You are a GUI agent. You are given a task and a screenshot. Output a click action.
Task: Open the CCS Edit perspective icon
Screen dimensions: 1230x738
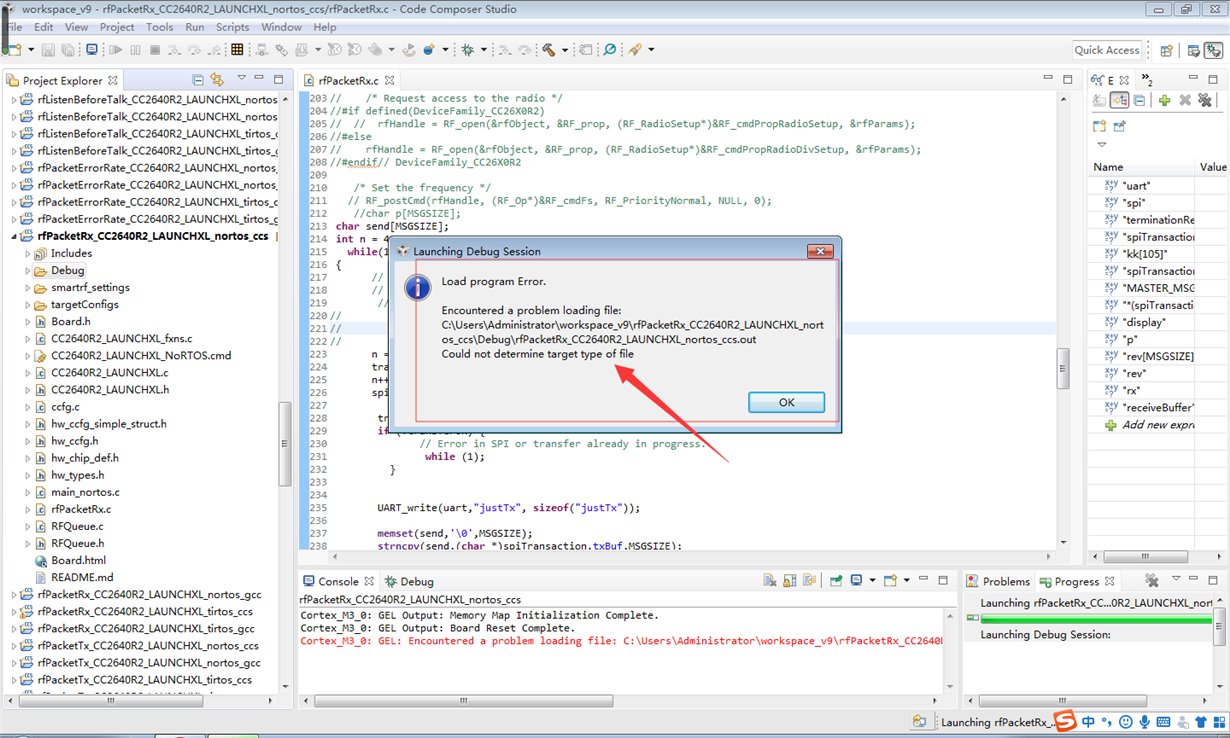(1193, 50)
